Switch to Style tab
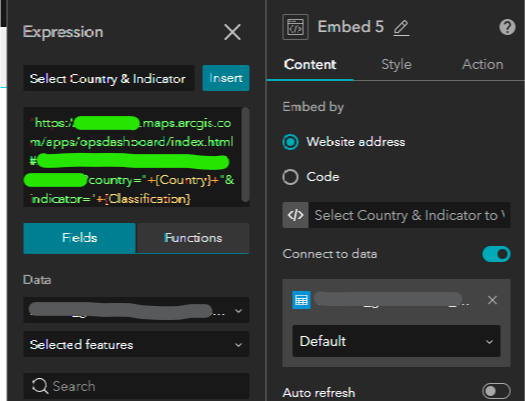 pos(396,64)
